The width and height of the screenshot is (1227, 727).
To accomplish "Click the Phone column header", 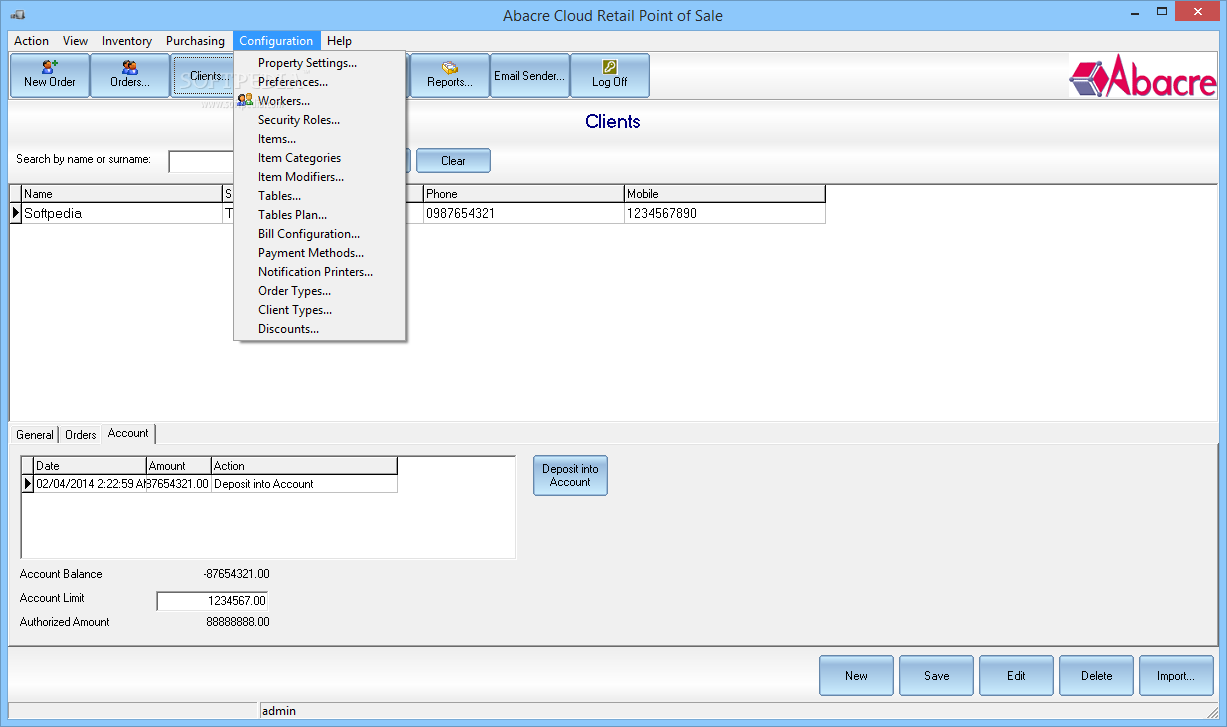I will click(x=523, y=194).
